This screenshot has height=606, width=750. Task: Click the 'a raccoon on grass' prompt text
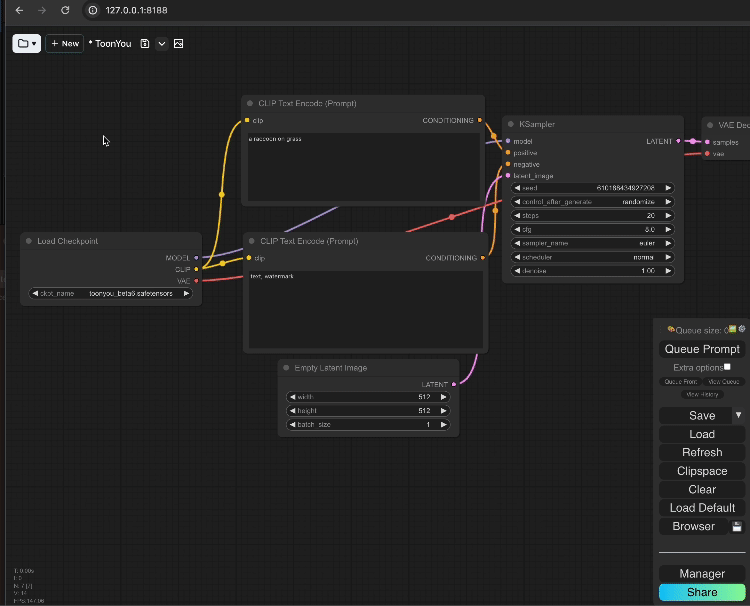pyautogui.click(x=275, y=139)
